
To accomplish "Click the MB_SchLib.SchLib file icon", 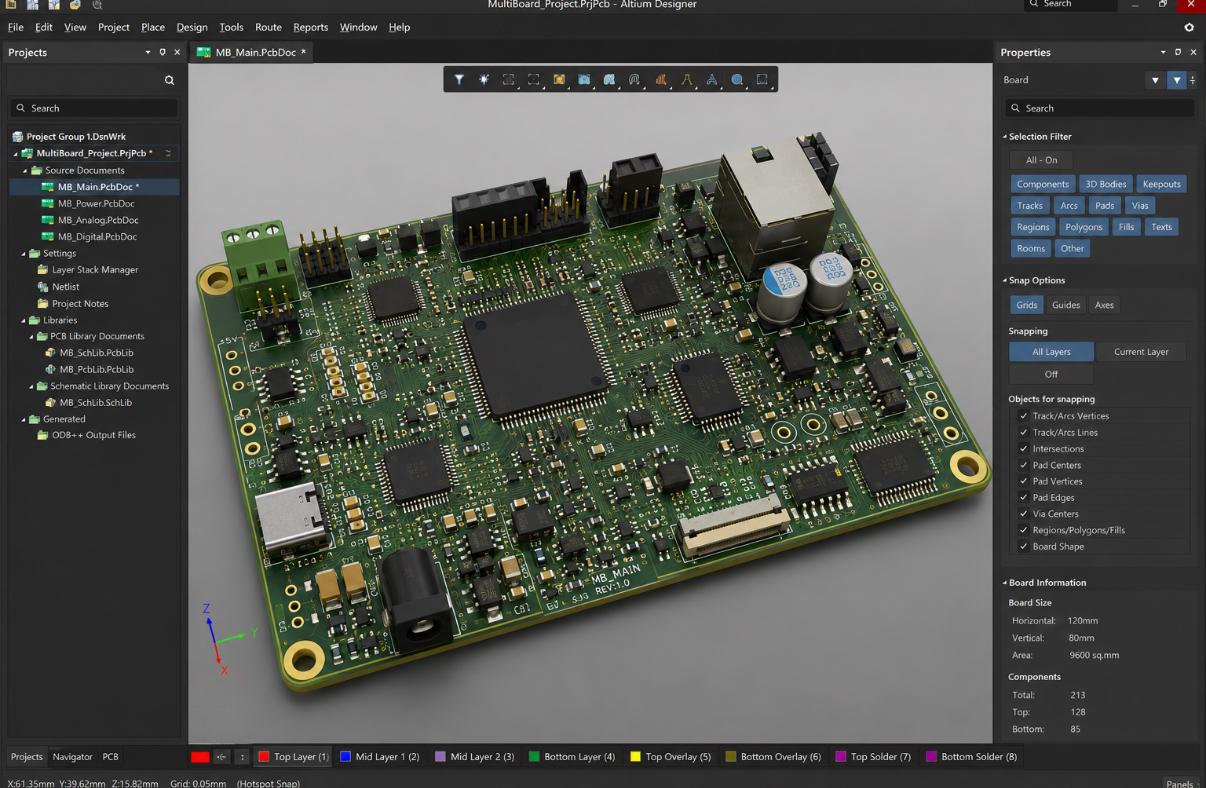I will (x=50, y=403).
